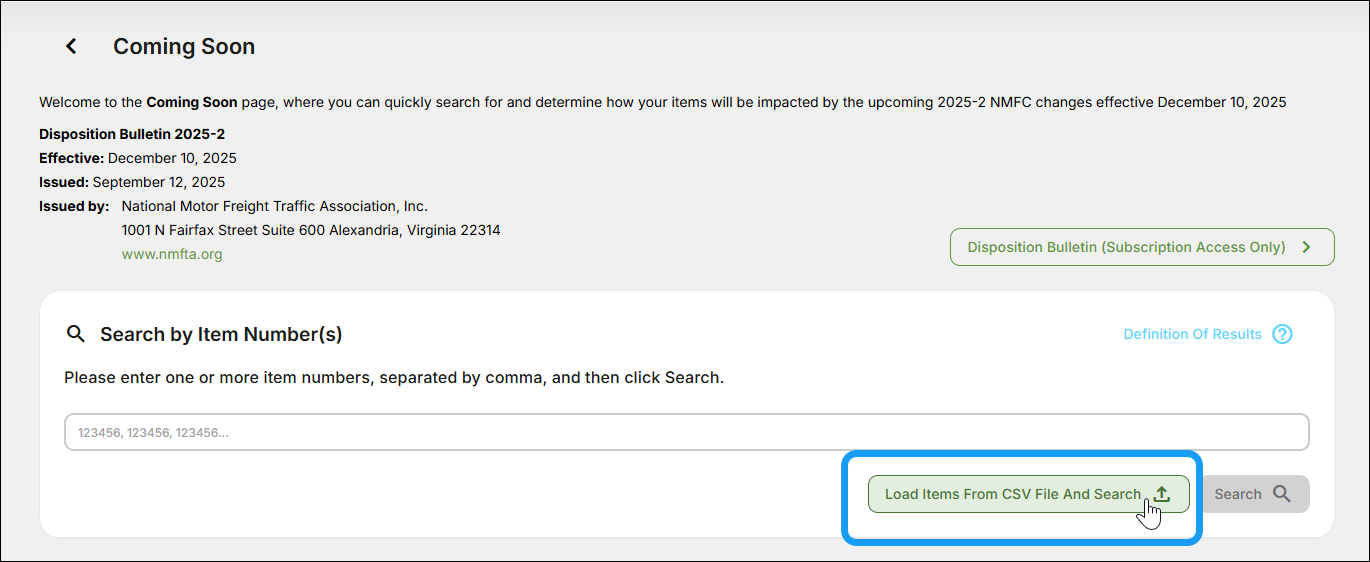
Task: Open Disposition Bulletin (Subscription Access Only)
Action: (x=1126, y=247)
